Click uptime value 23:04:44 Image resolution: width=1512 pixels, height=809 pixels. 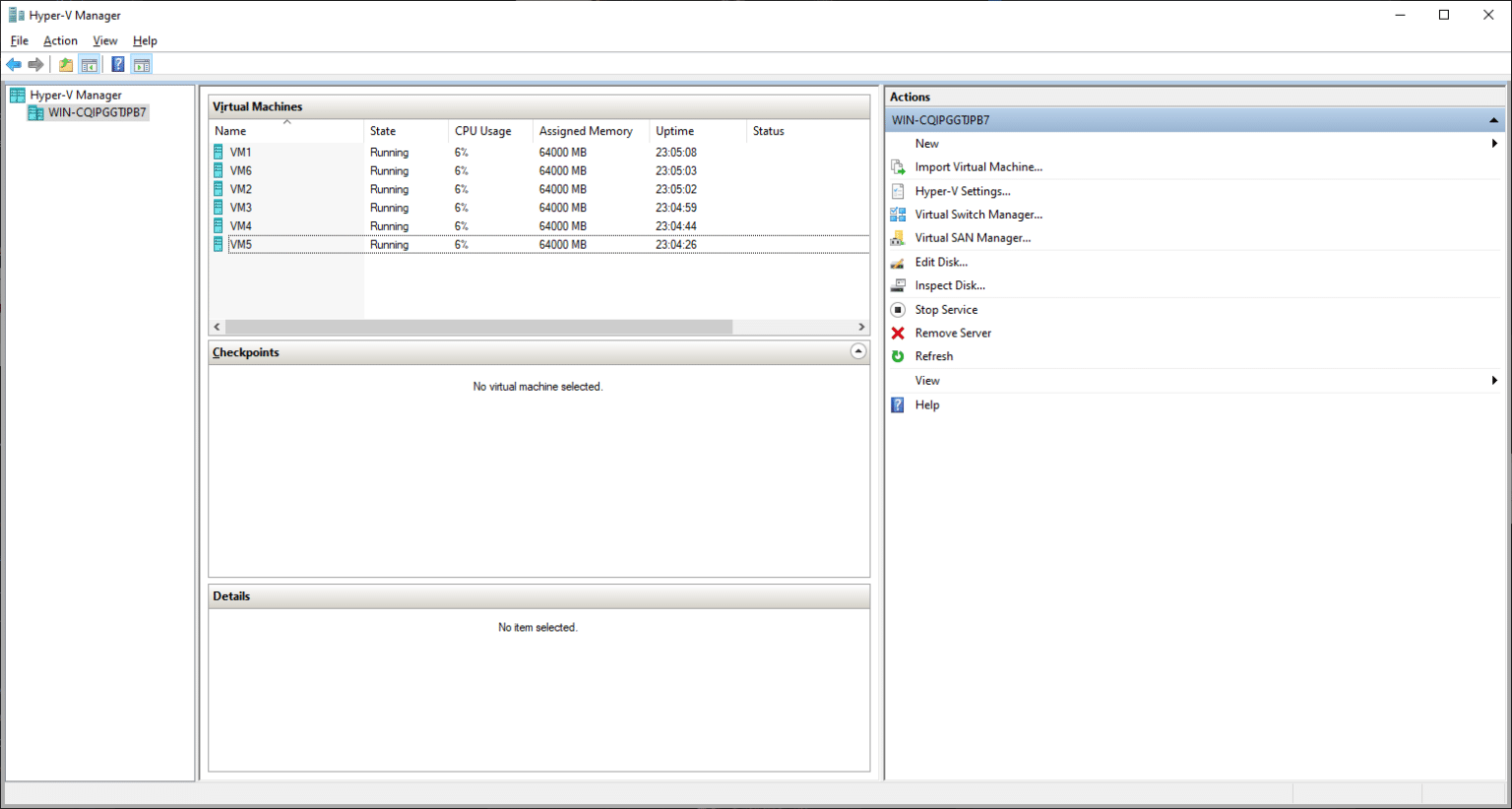(x=676, y=226)
